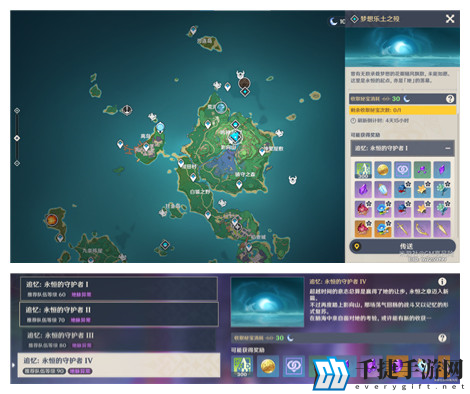The width and height of the screenshot is (470, 394).
Task: Click Adventure EXP 300 reward in lower row
Action: [242, 366]
